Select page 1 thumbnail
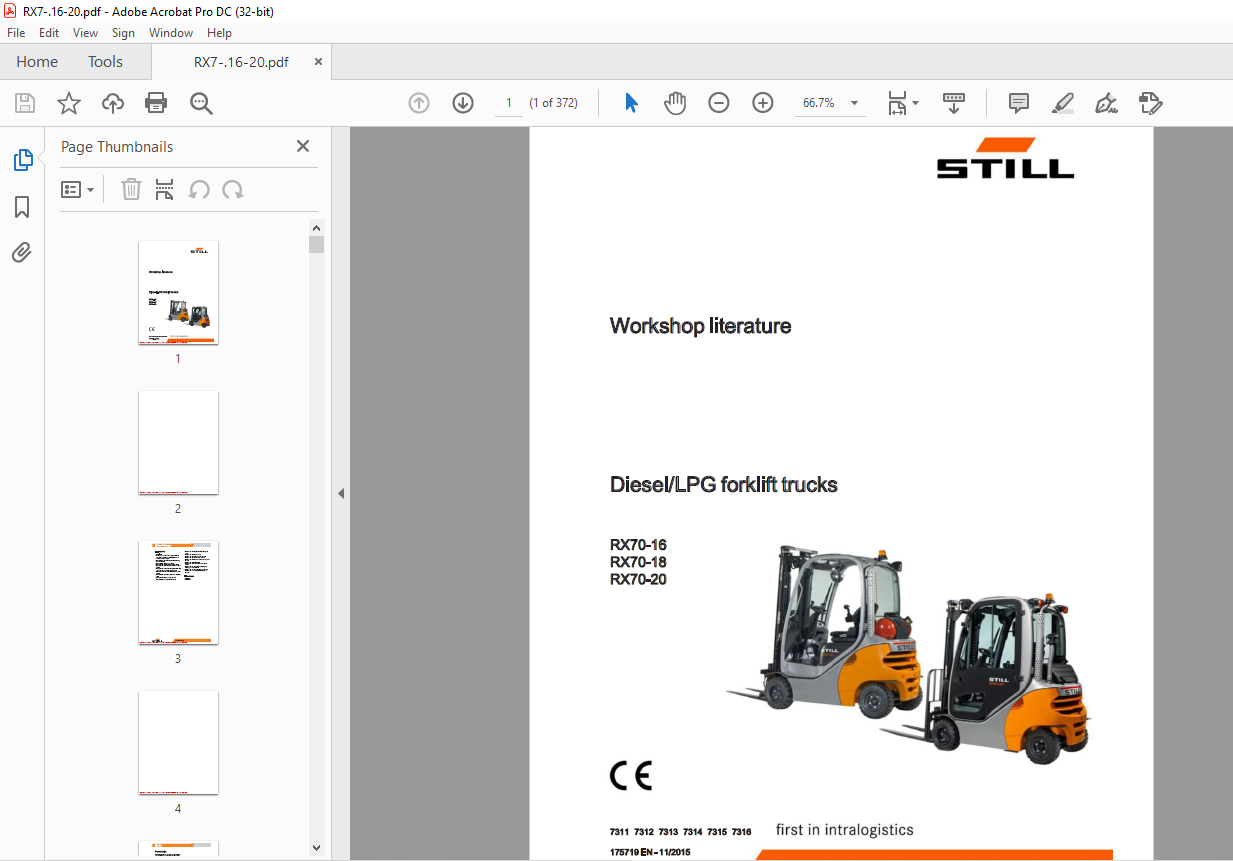 [178, 293]
